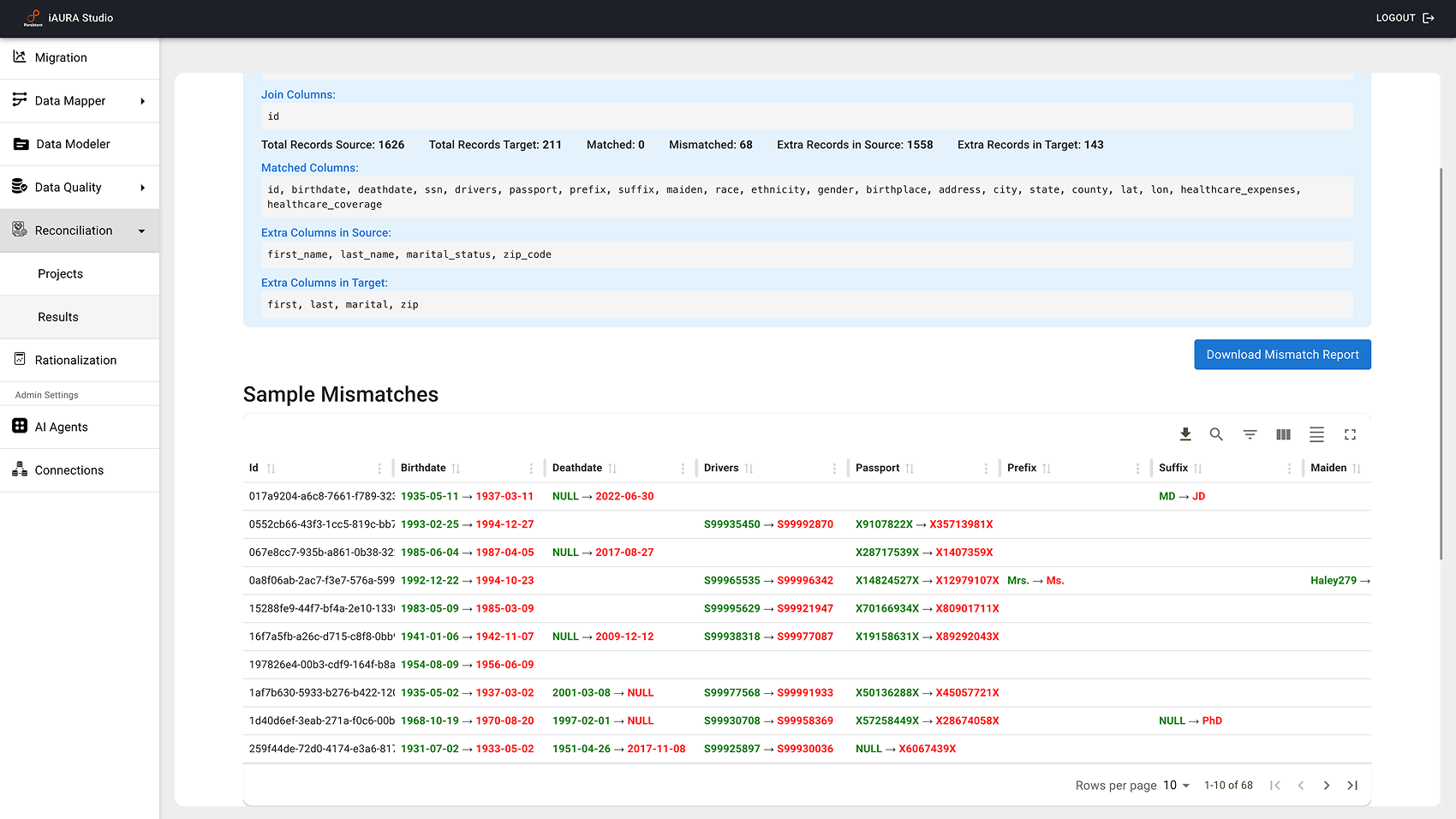Click Download Mismatch Report button

[1282, 355]
